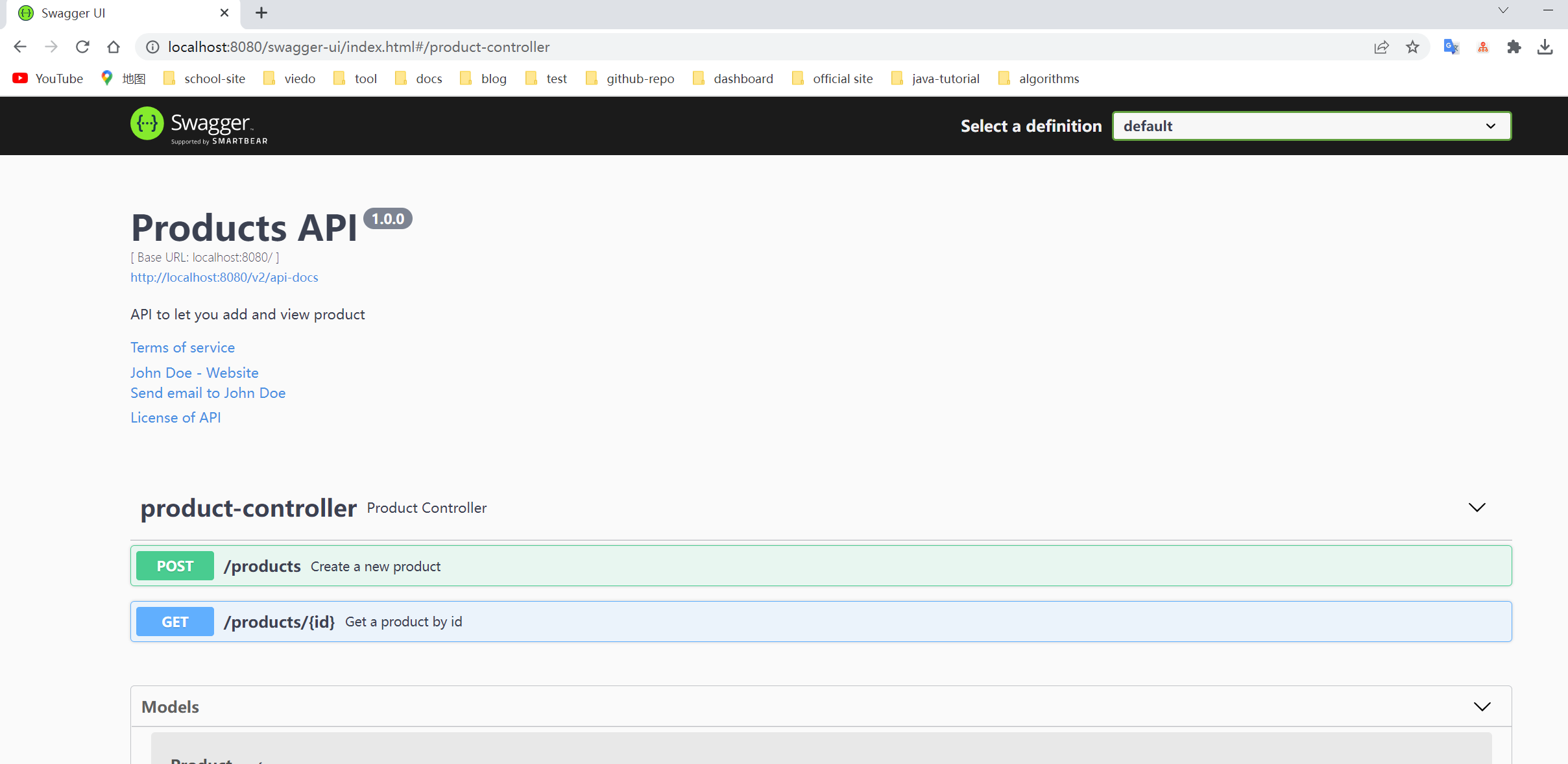Open school-site bookmark folder
This screenshot has height=764, width=1568.
point(204,79)
